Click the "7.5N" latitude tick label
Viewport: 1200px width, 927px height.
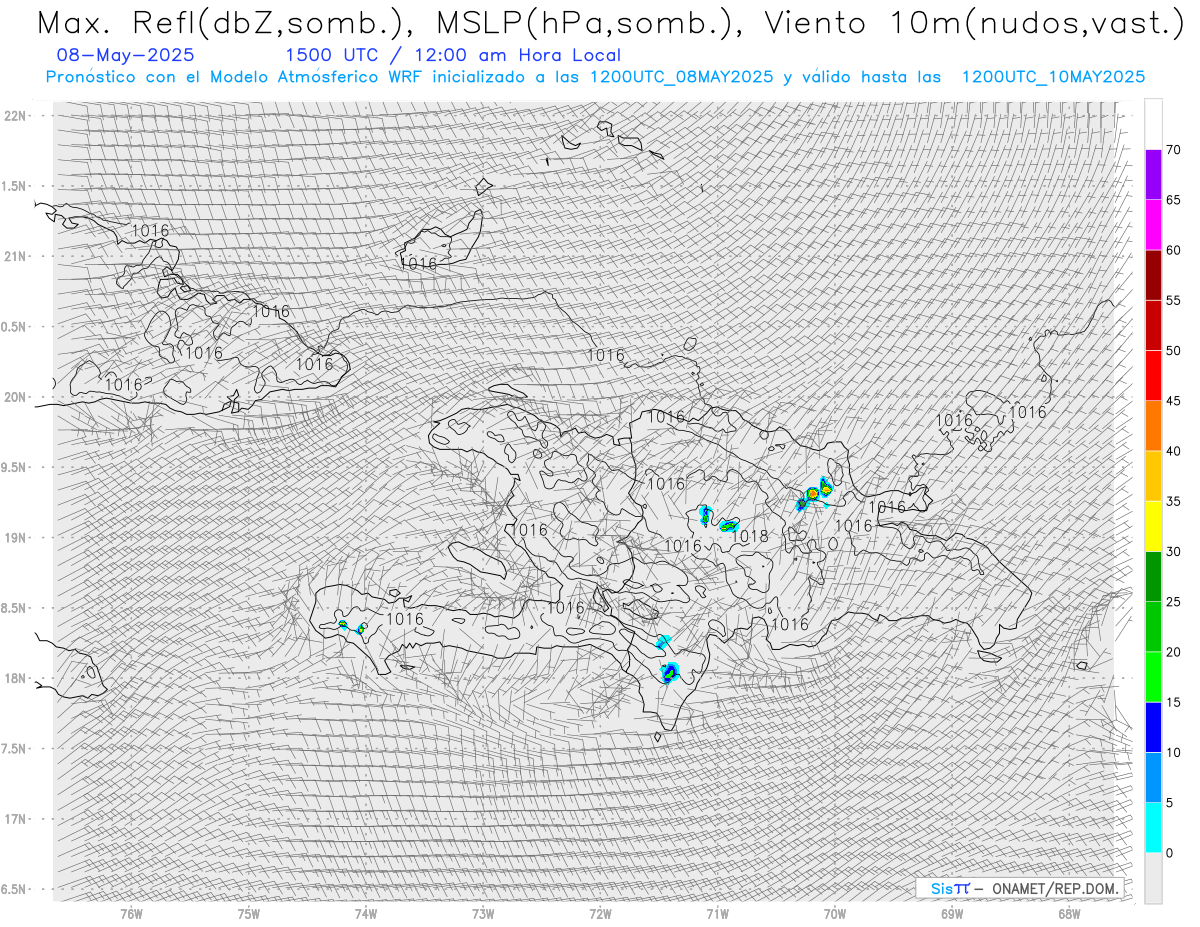coord(15,748)
